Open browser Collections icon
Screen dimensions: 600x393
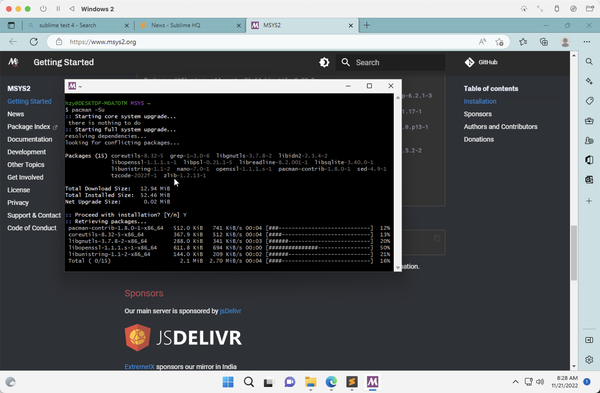click(x=544, y=42)
